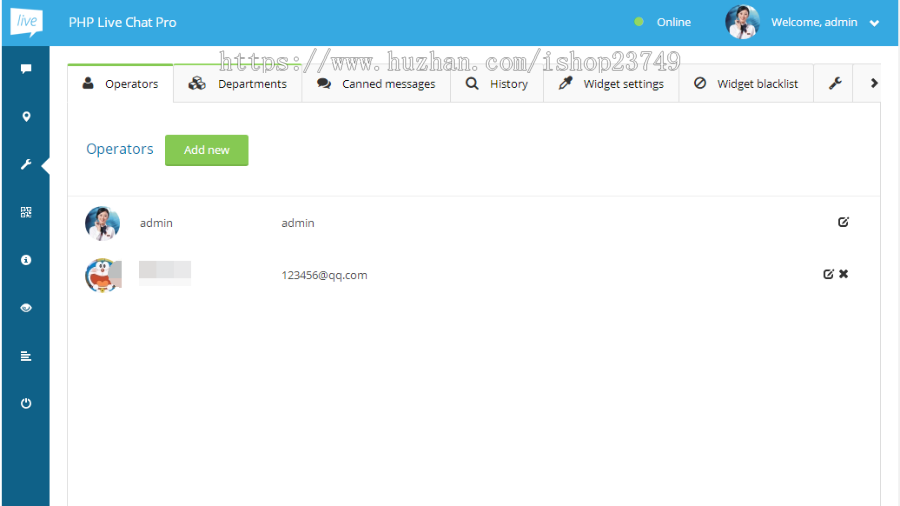Open the wrench tab at tab bar end
Viewport: 900px width, 506px height.
pyautogui.click(x=835, y=84)
